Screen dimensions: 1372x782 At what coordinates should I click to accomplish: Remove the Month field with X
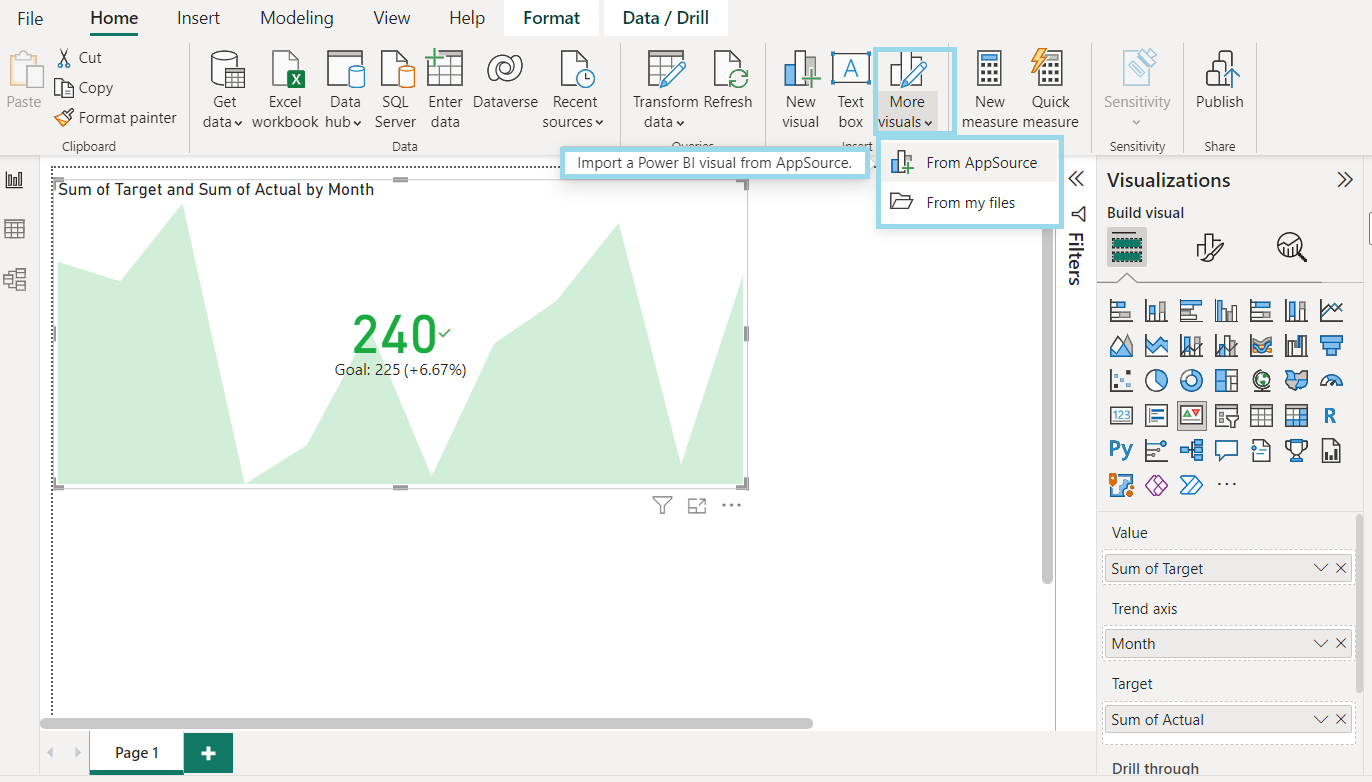[1341, 643]
